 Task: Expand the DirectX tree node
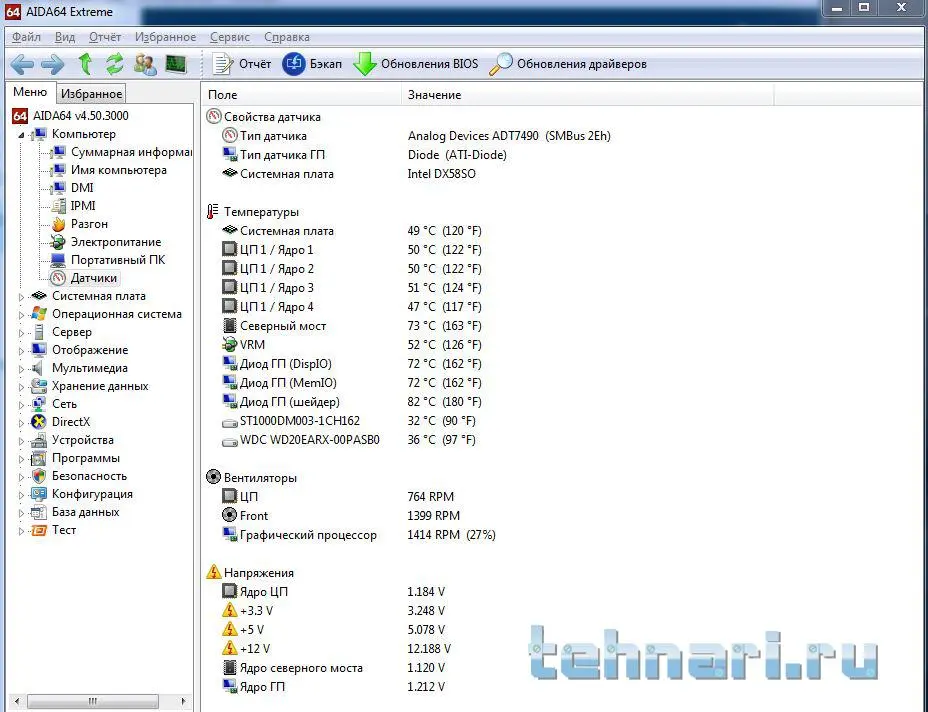coord(21,423)
